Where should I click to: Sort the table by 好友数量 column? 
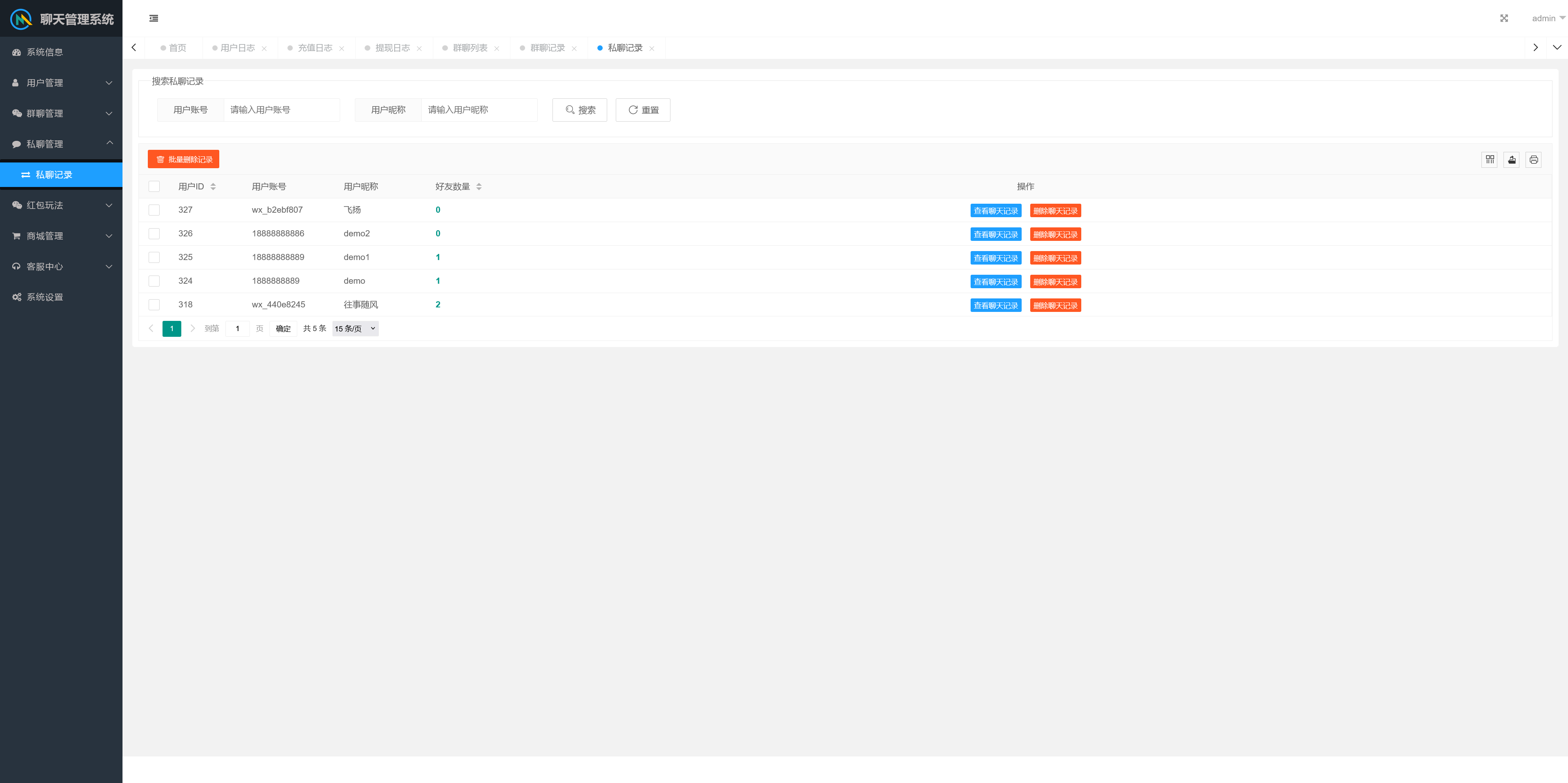tap(479, 187)
